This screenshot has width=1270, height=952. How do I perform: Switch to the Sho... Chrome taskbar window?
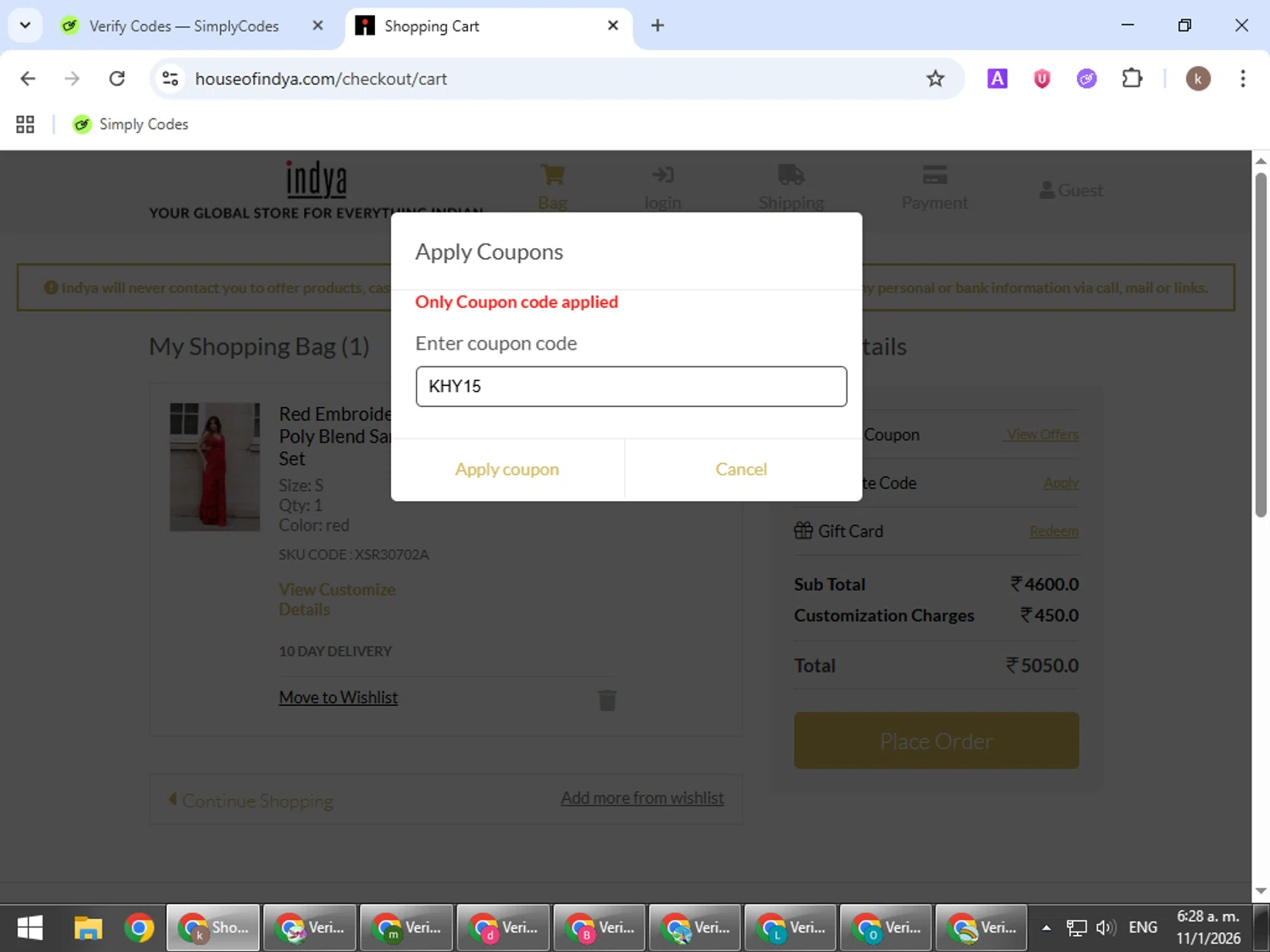pyautogui.click(x=213, y=928)
